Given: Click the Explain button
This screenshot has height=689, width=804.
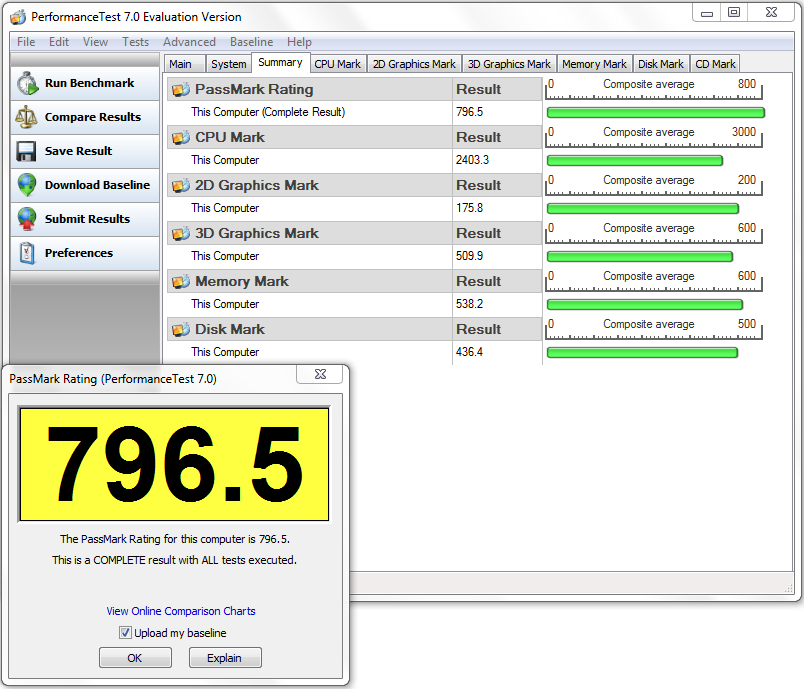Looking at the screenshot, I should coord(225,658).
